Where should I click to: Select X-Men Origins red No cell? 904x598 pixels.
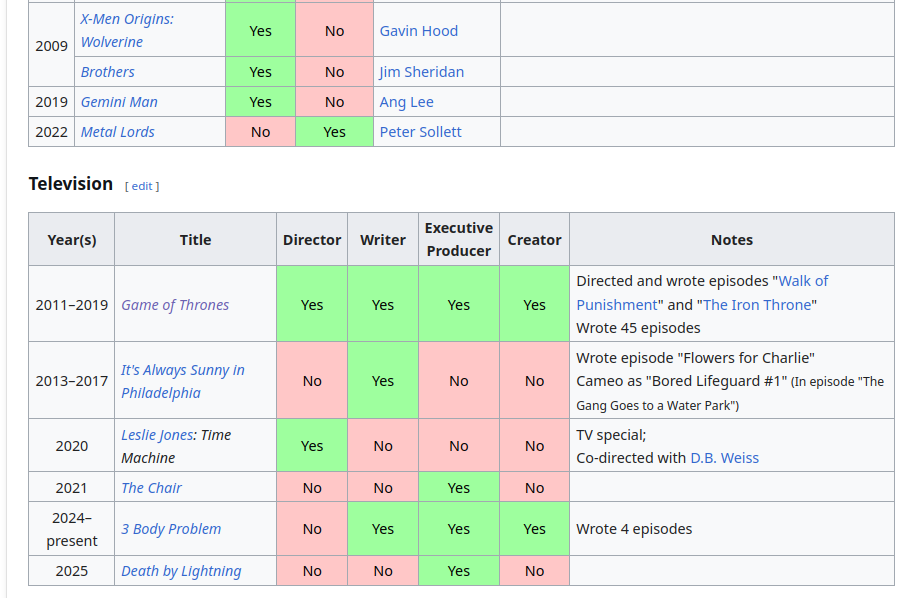334,31
